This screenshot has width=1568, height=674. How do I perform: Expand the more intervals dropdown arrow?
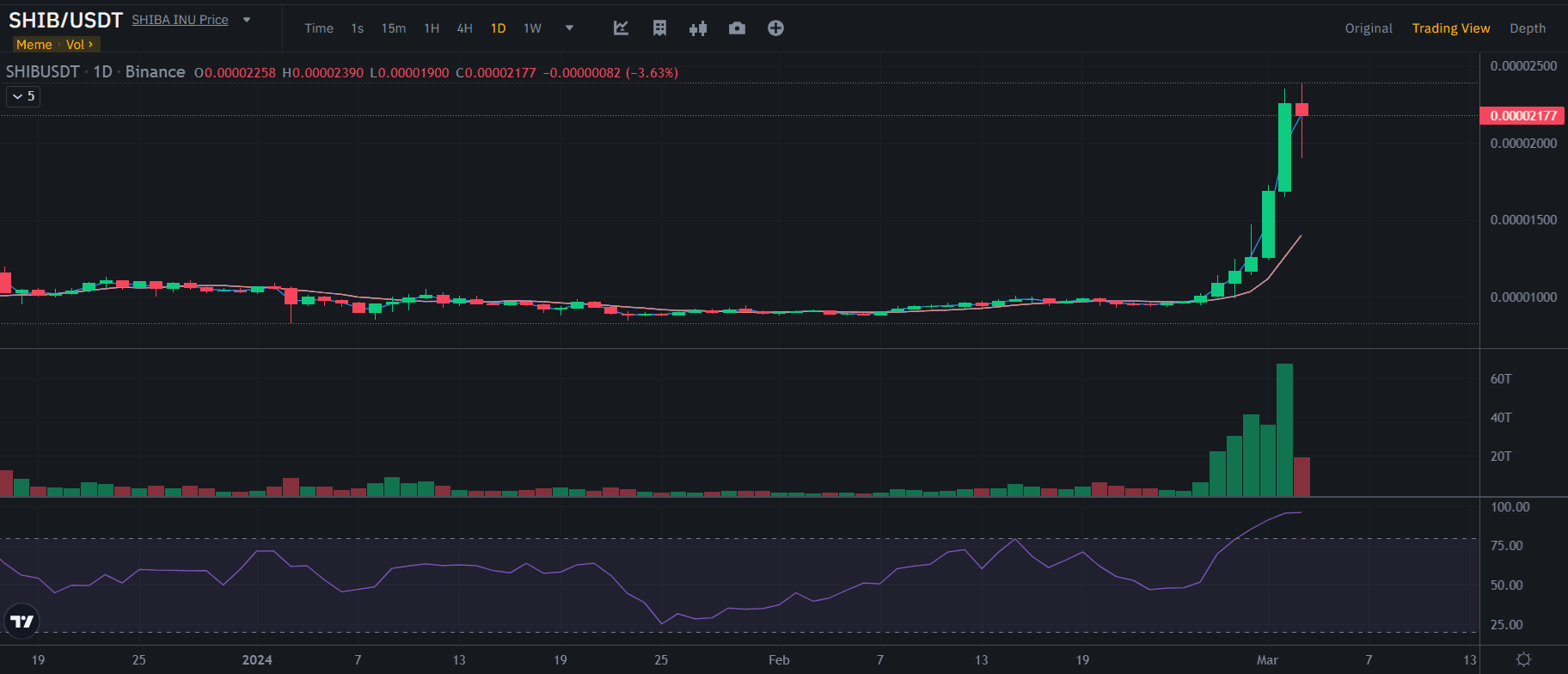click(x=569, y=28)
